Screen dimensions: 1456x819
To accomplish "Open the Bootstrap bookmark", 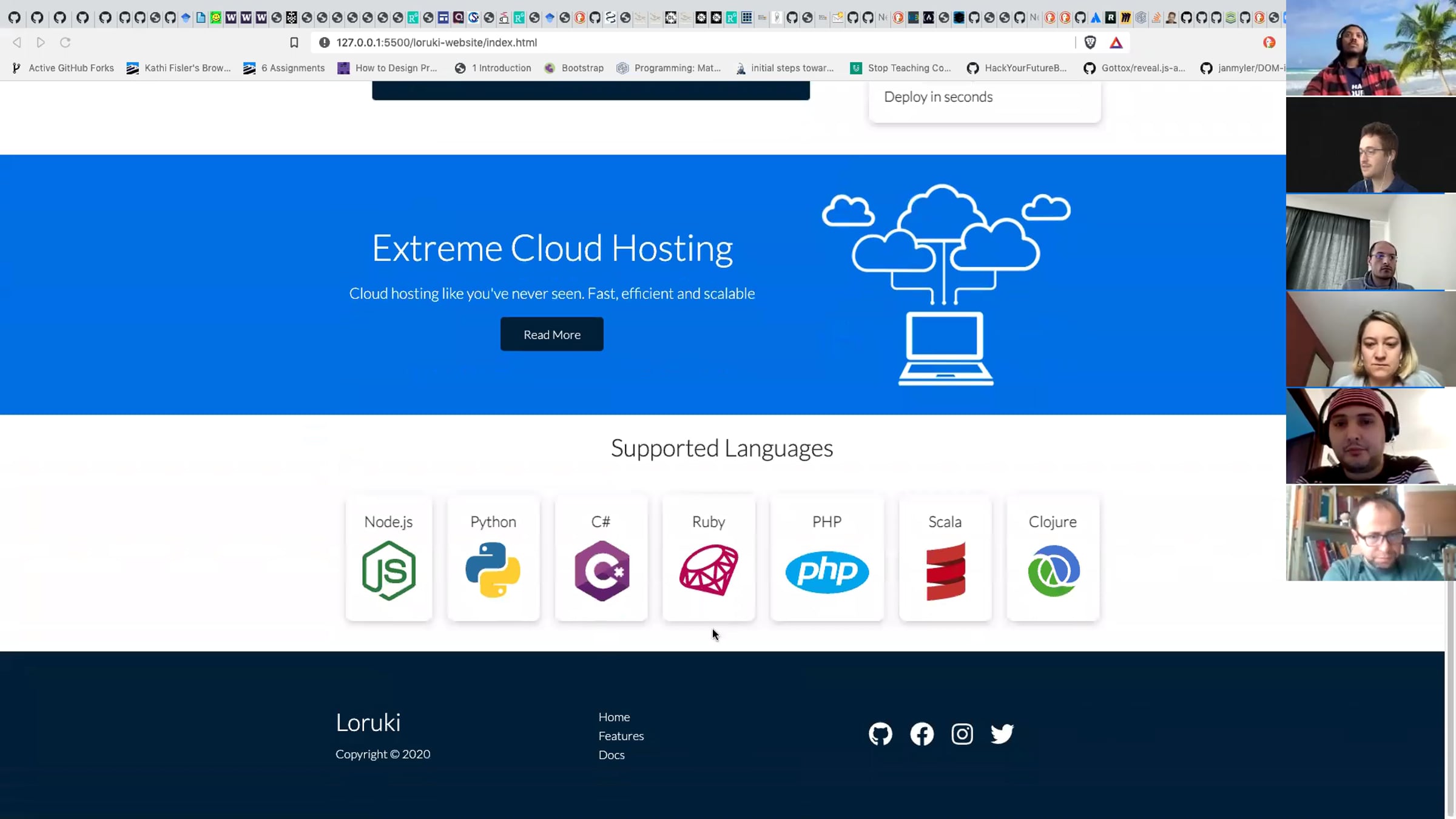I will [574, 68].
